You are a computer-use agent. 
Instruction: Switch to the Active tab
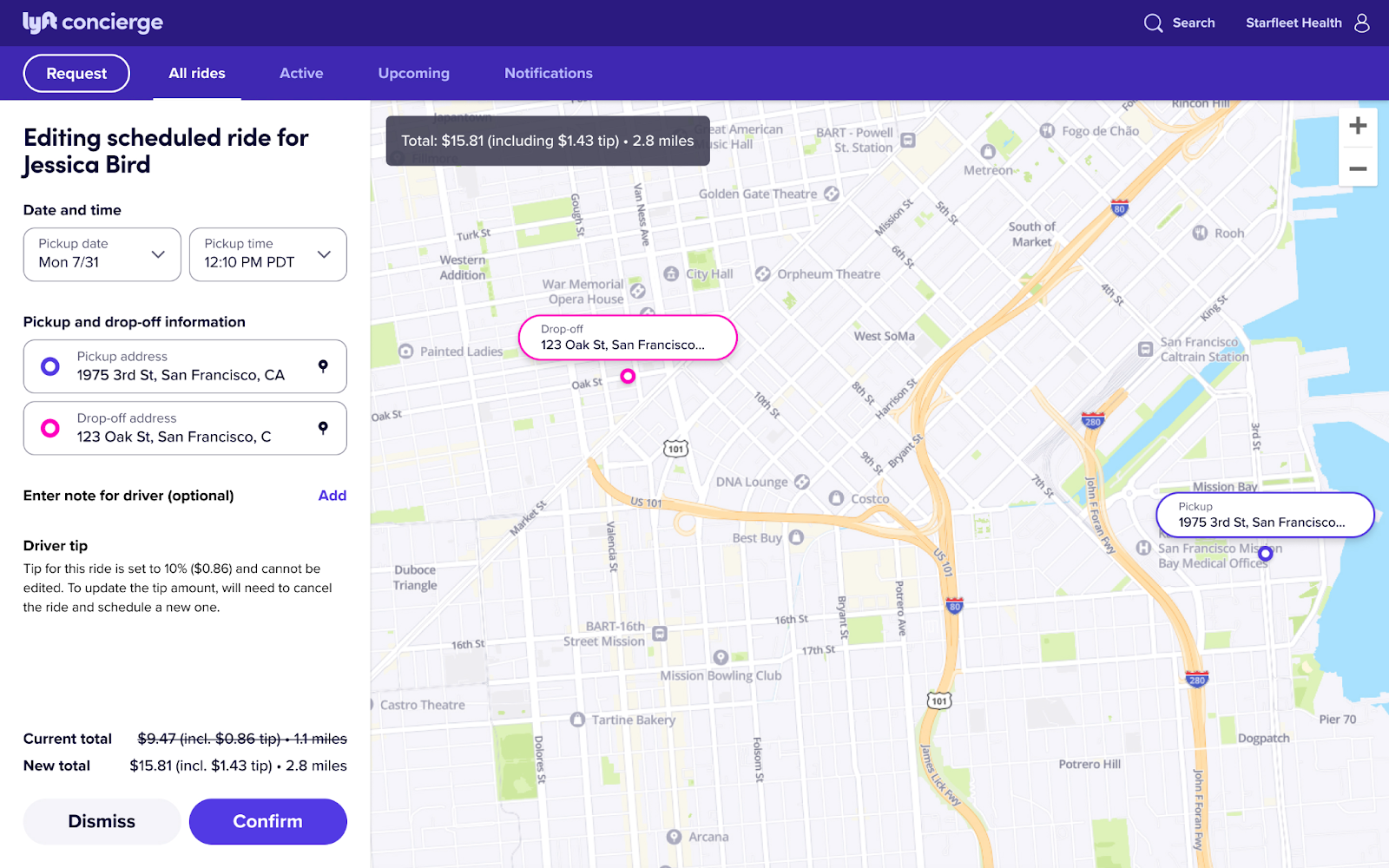[x=301, y=74]
